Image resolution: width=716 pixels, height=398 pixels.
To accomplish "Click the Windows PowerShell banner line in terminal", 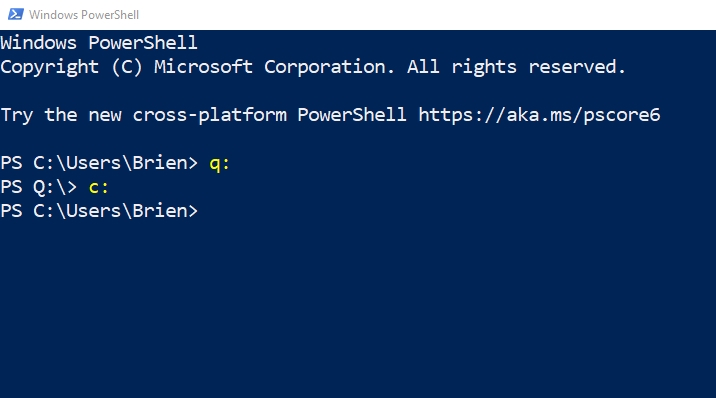I will (x=99, y=43).
